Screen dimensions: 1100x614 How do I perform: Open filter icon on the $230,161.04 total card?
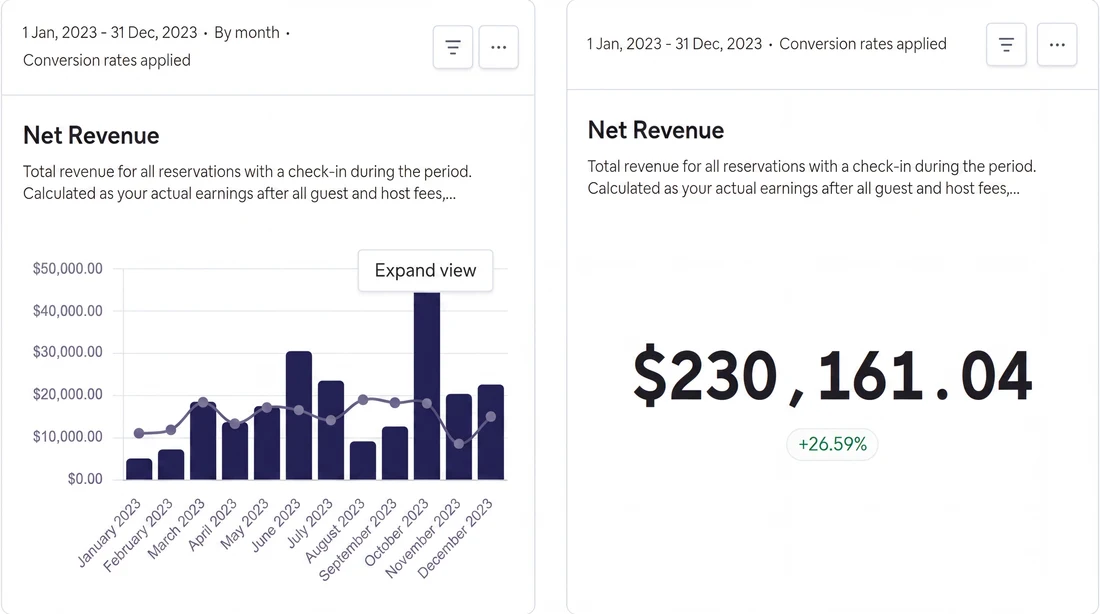coord(1006,44)
